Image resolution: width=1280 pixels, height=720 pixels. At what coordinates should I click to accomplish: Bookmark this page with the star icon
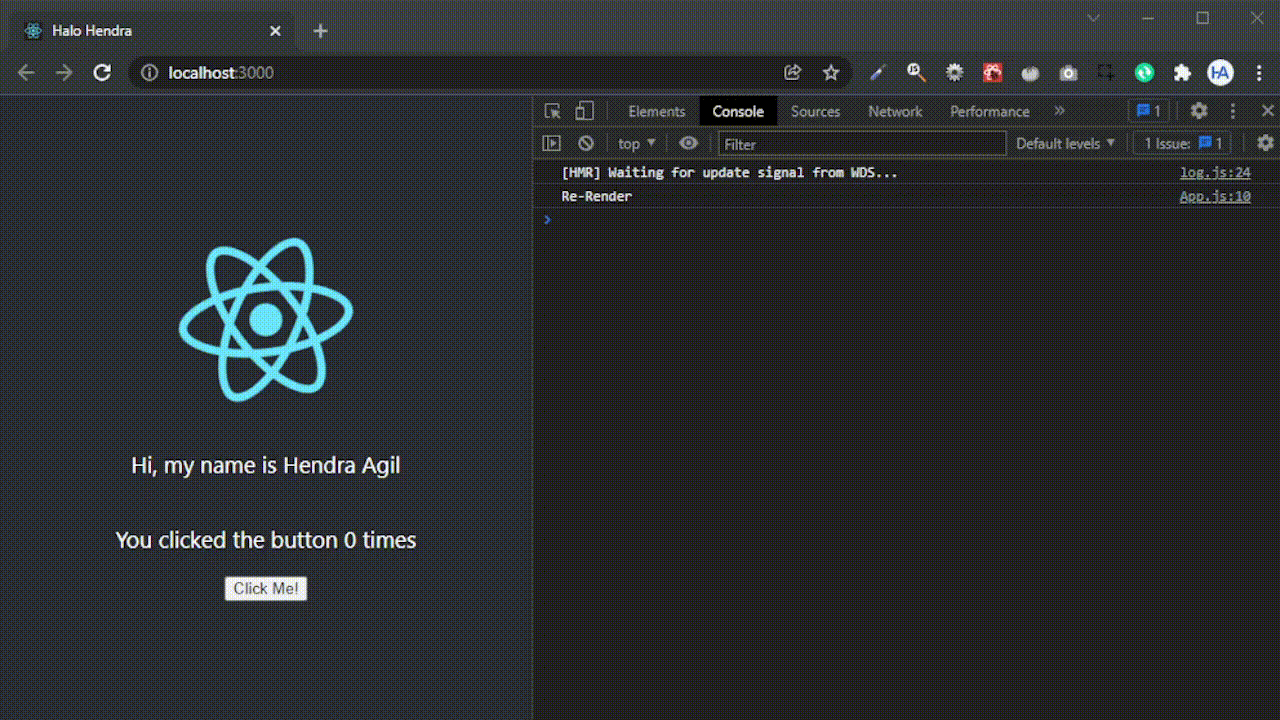[830, 72]
